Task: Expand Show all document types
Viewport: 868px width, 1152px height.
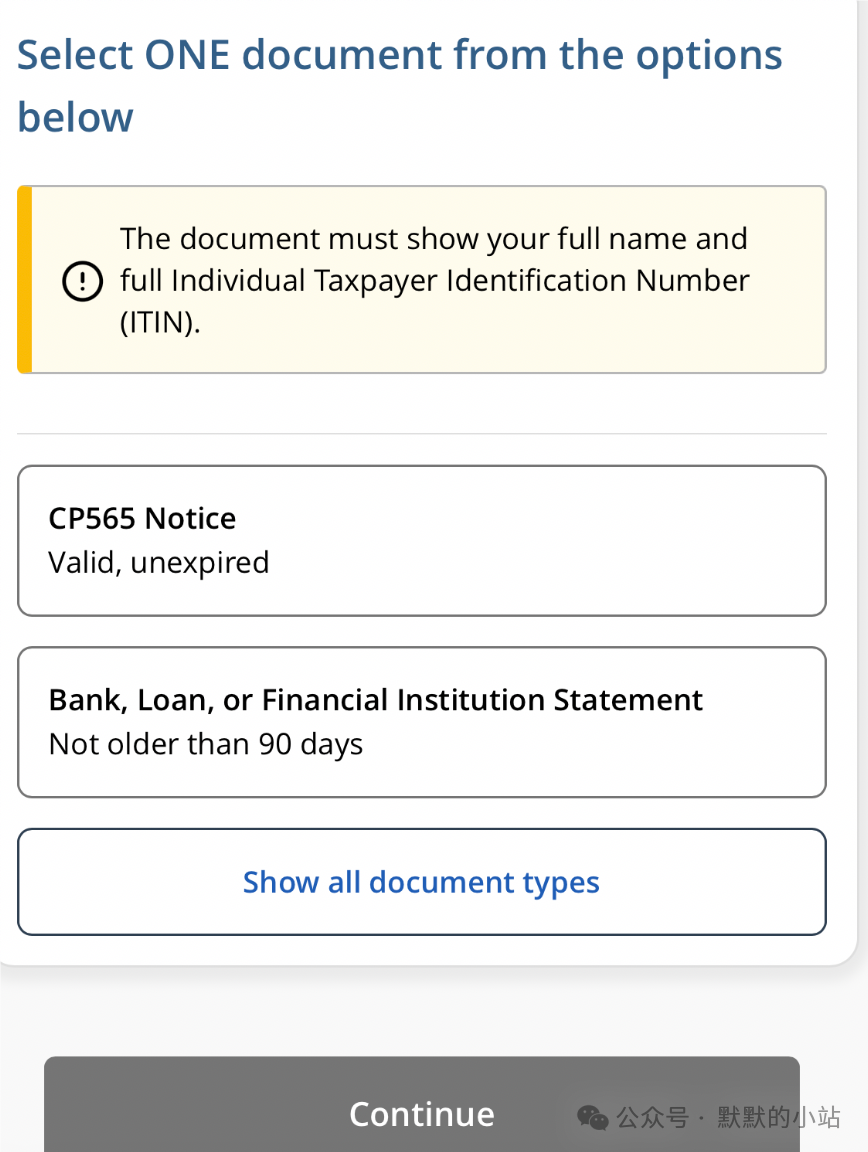Action: pos(422,882)
